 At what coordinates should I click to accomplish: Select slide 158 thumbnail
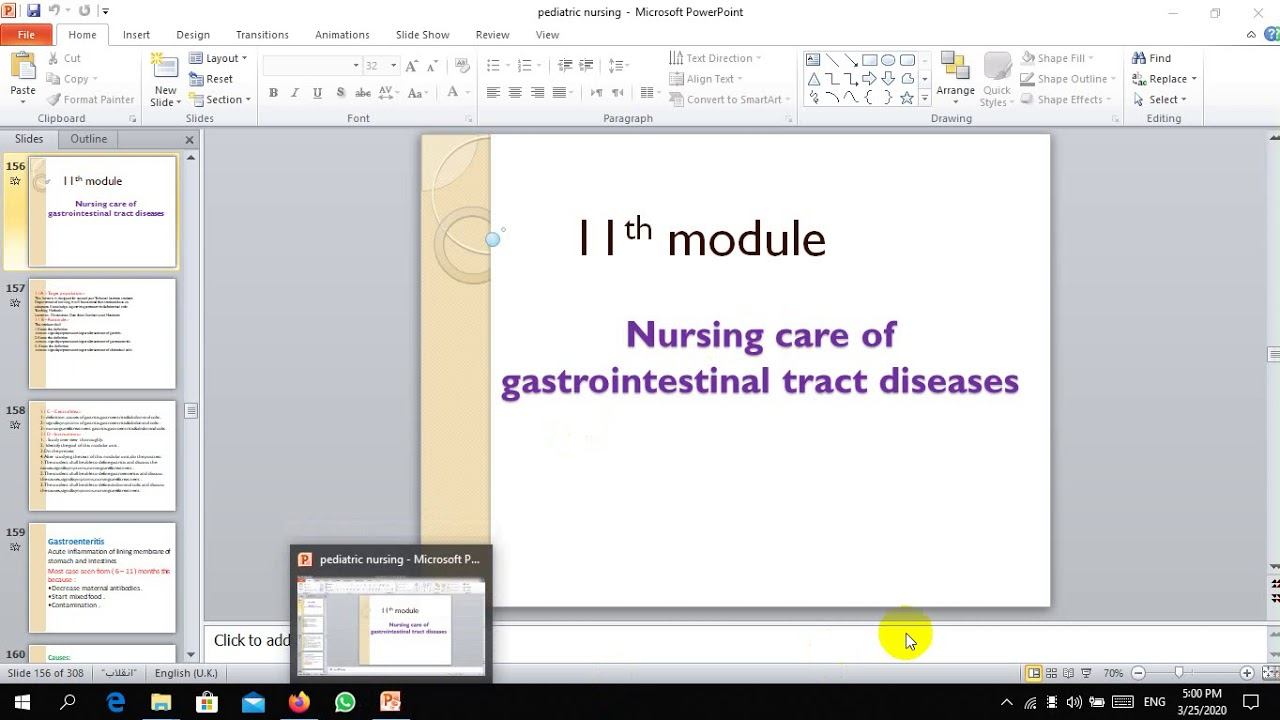(x=102, y=456)
